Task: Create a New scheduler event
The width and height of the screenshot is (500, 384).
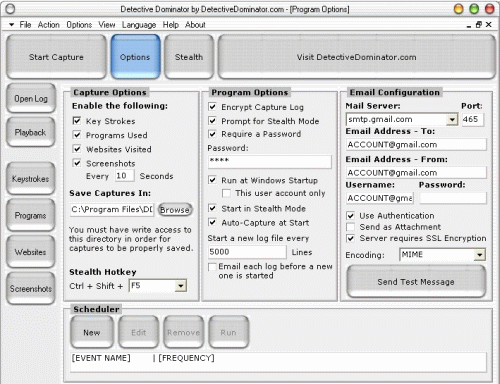Action: coord(92,332)
